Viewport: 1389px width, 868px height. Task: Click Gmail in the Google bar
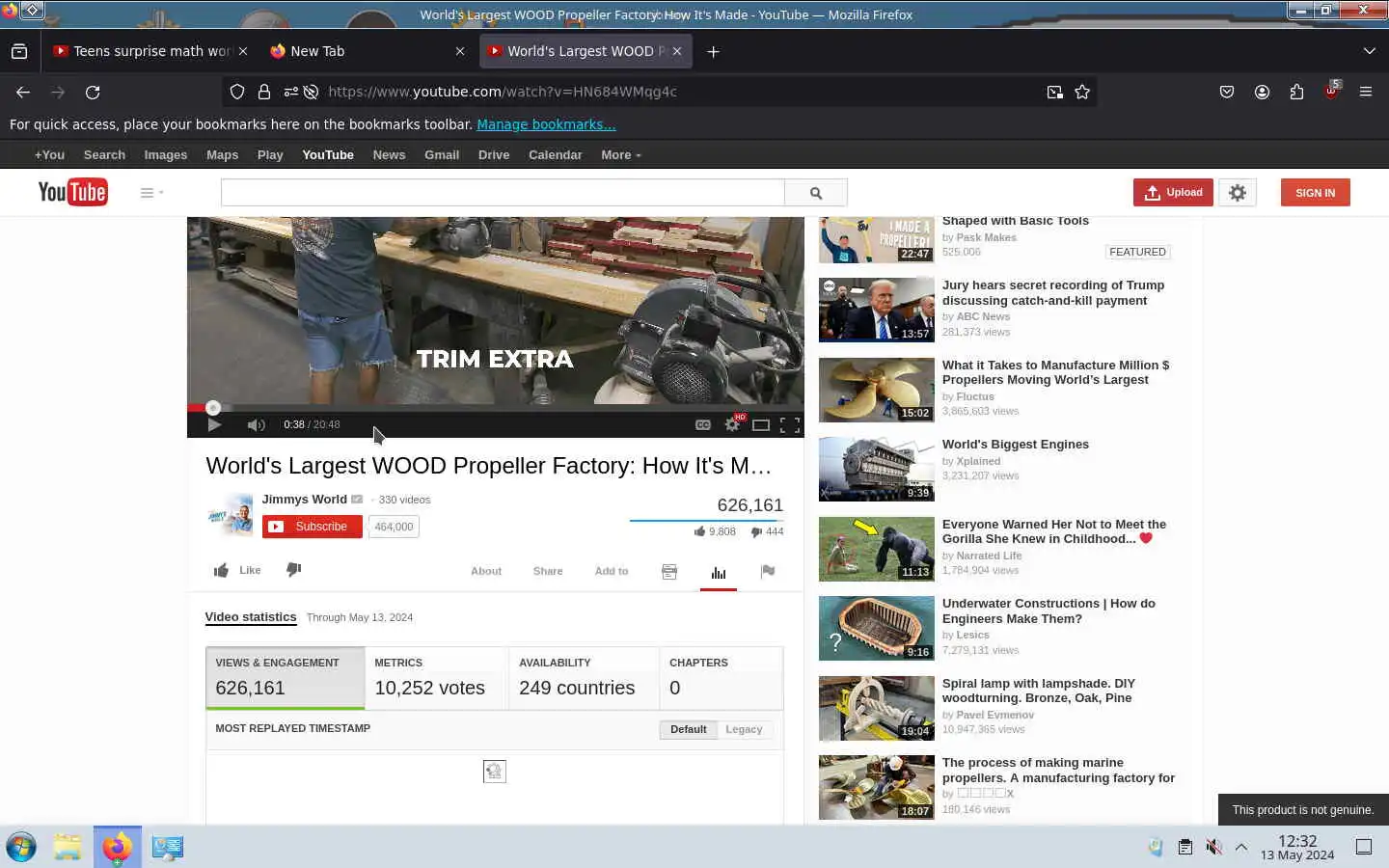pyautogui.click(x=442, y=154)
